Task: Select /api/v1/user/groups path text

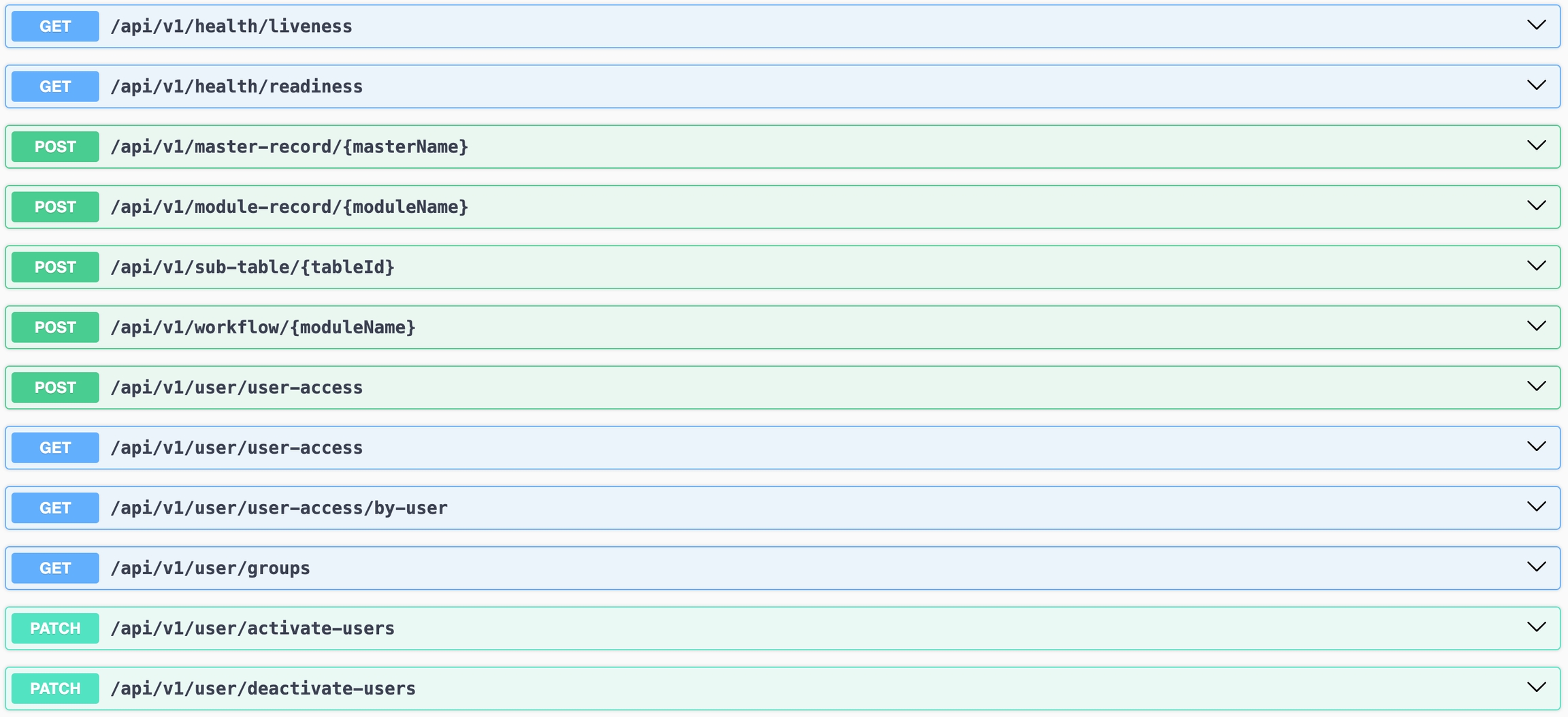Action: (210, 568)
